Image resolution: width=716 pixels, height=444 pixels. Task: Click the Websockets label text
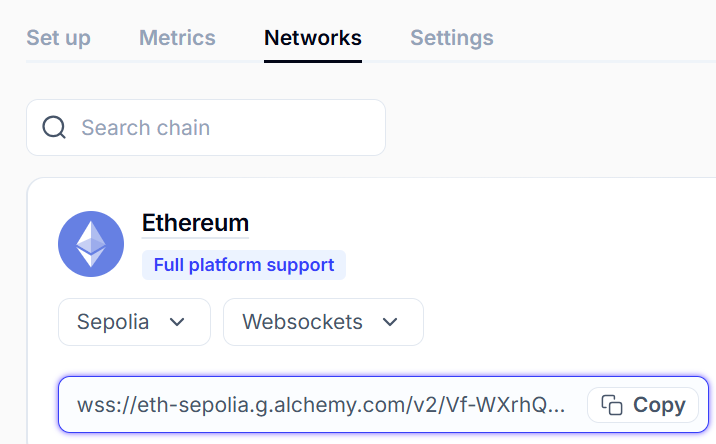(x=303, y=322)
